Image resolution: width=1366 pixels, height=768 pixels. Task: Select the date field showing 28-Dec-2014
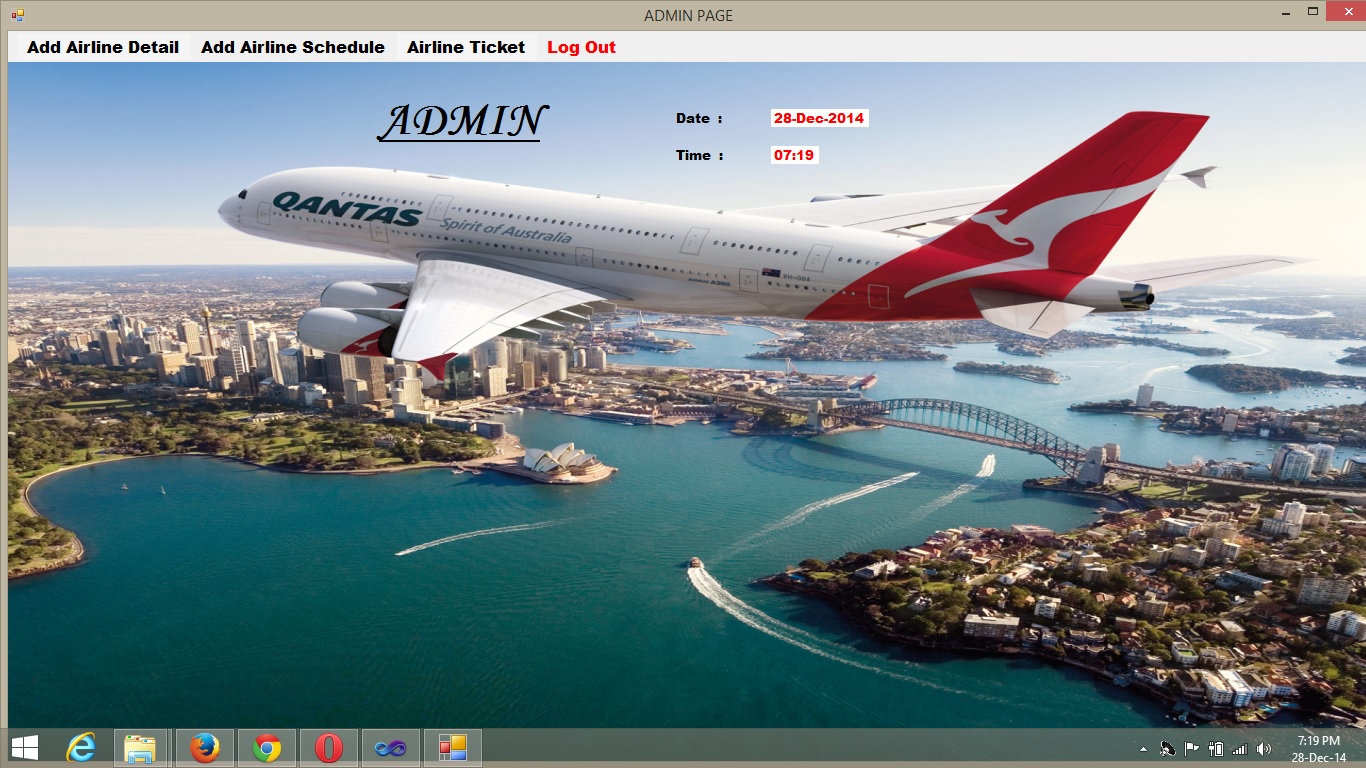pos(820,118)
